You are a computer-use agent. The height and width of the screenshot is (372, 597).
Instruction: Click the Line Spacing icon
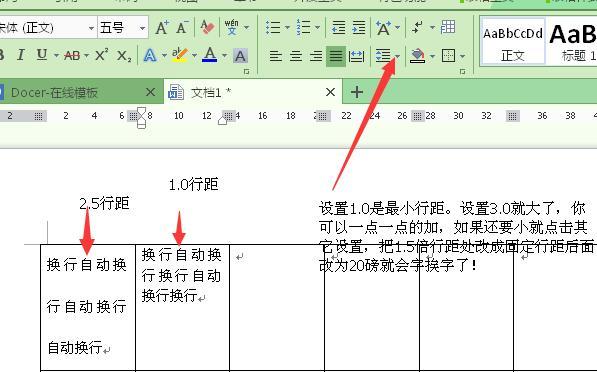[x=383, y=56]
